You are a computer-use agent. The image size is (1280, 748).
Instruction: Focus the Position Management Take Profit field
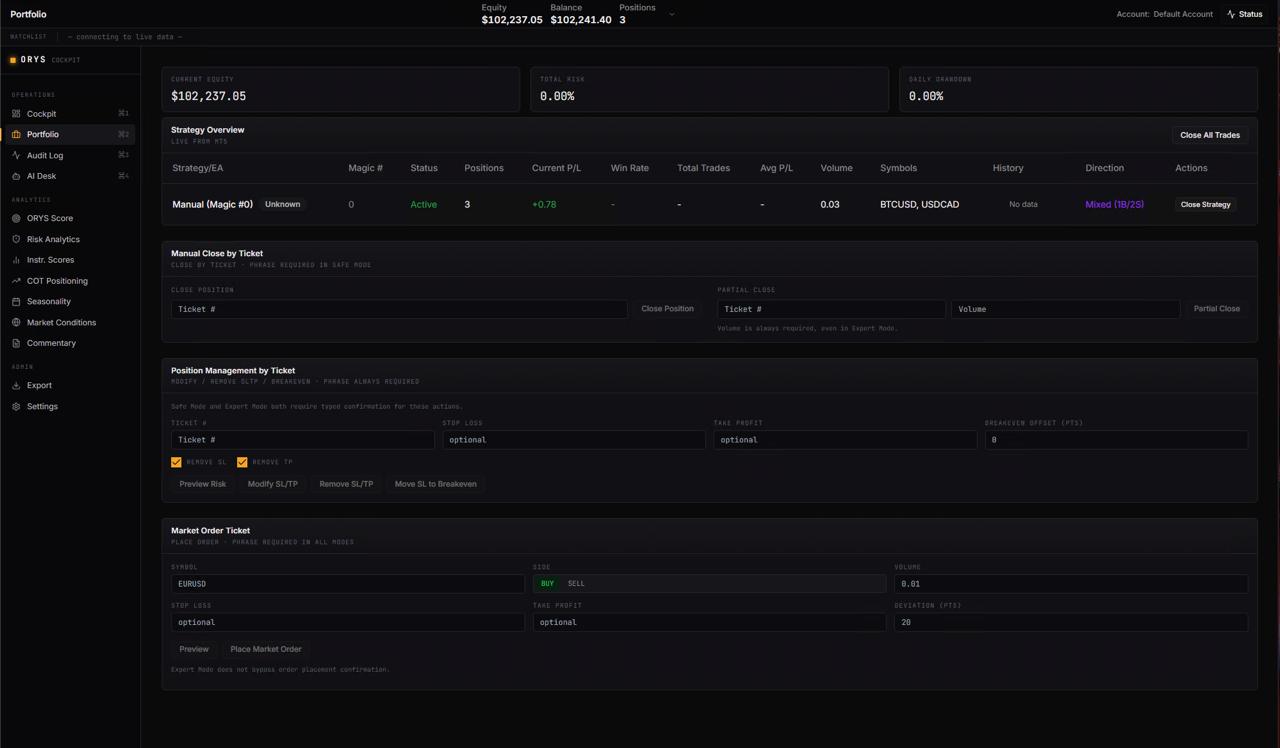[845, 440]
